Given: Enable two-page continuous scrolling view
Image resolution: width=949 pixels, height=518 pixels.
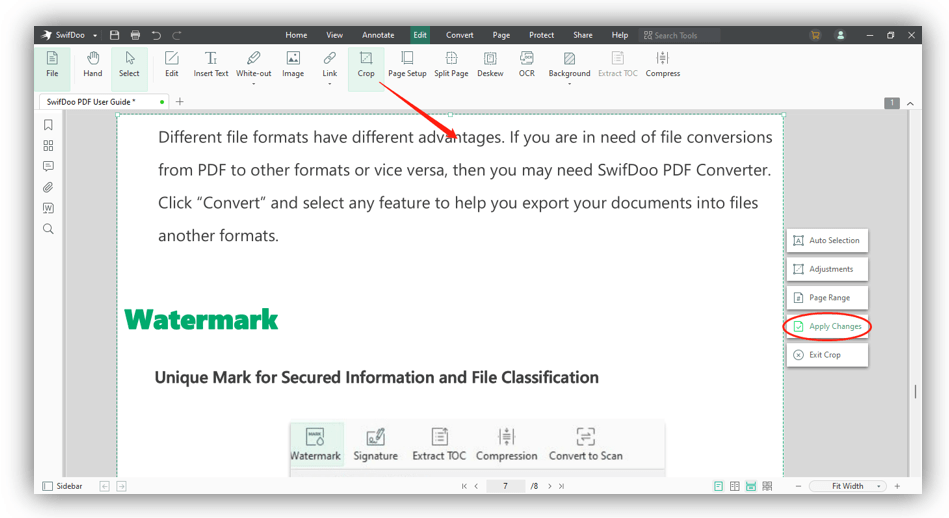Looking at the screenshot, I should pyautogui.click(x=767, y=486).
